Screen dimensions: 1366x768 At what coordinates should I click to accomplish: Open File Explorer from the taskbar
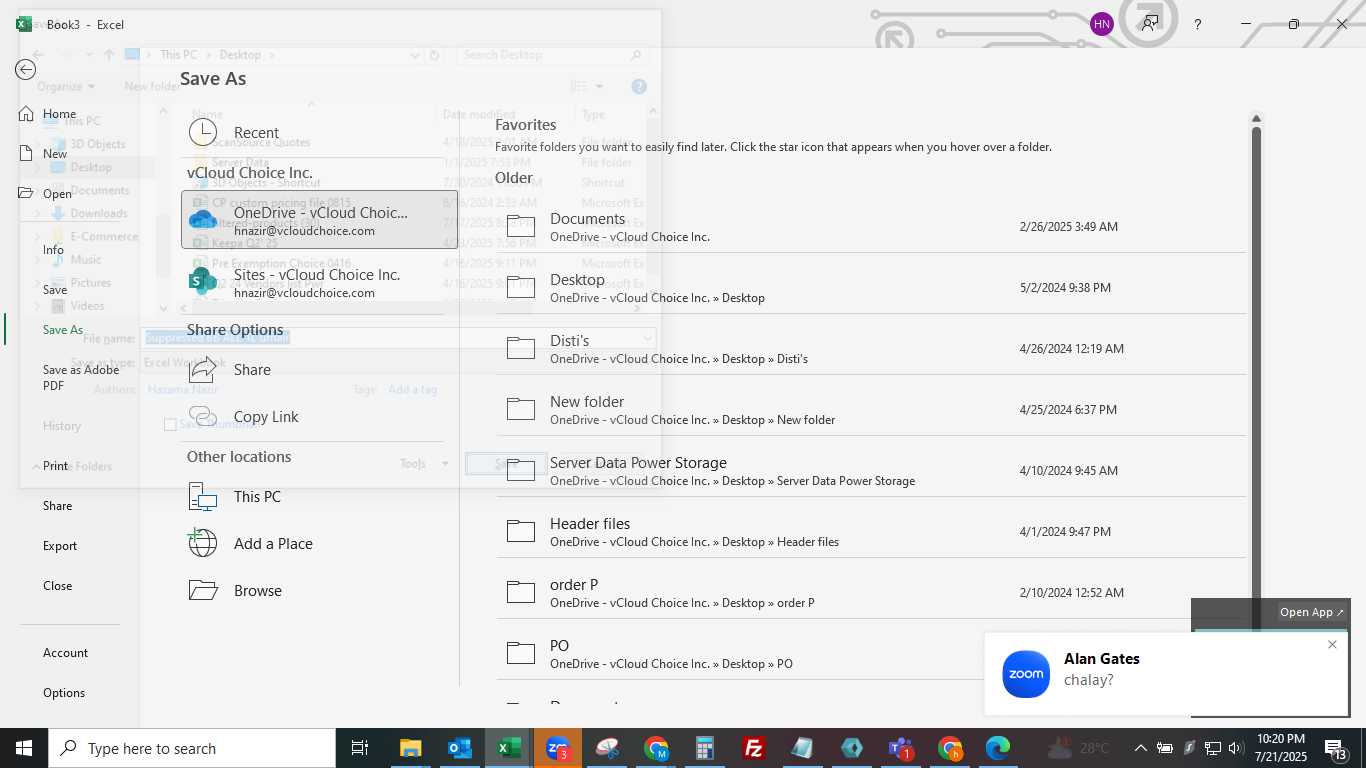[x=411, y=748]
